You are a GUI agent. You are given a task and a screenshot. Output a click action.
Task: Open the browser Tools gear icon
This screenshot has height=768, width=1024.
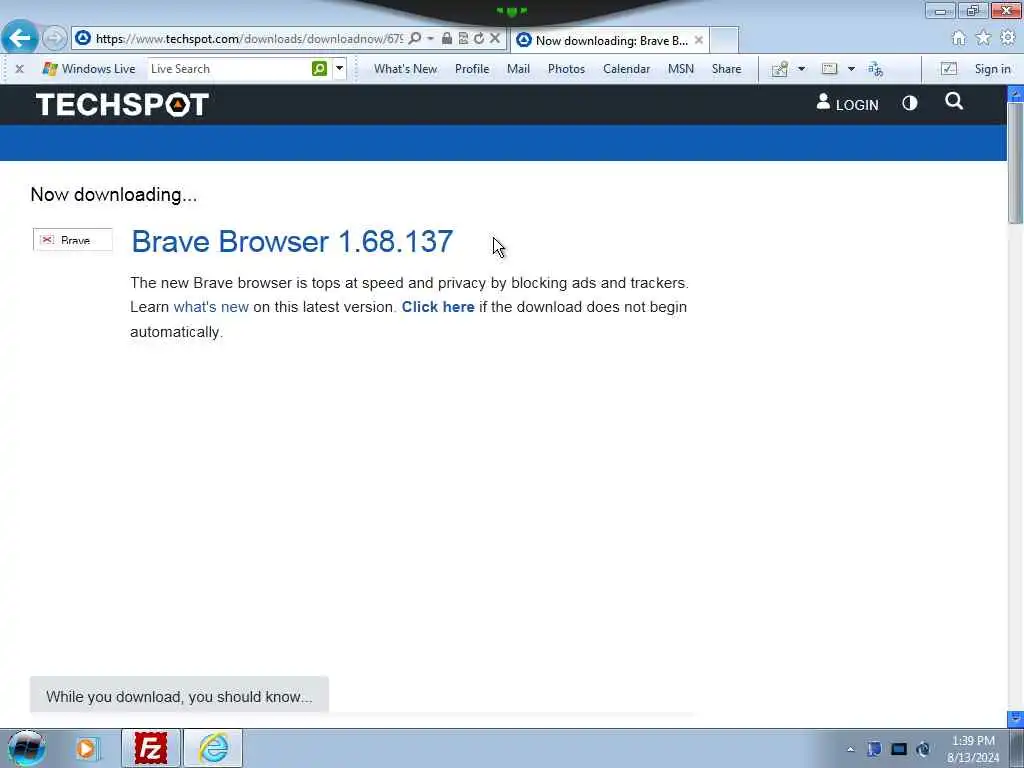click(x=1008, y=38)
